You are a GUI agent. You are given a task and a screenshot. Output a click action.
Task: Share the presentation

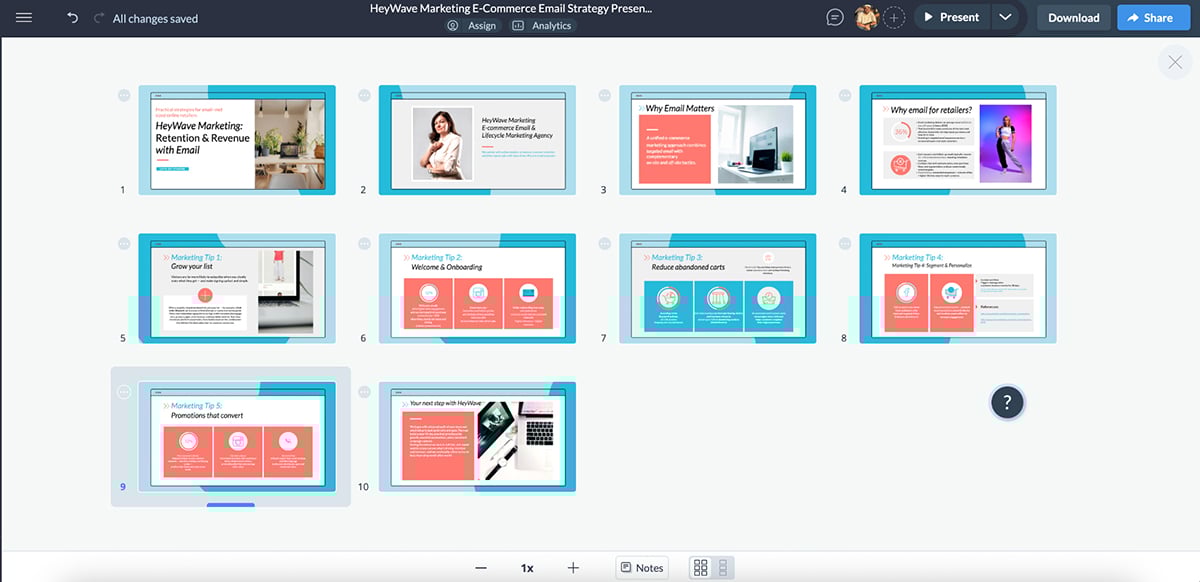(1153, 17)
